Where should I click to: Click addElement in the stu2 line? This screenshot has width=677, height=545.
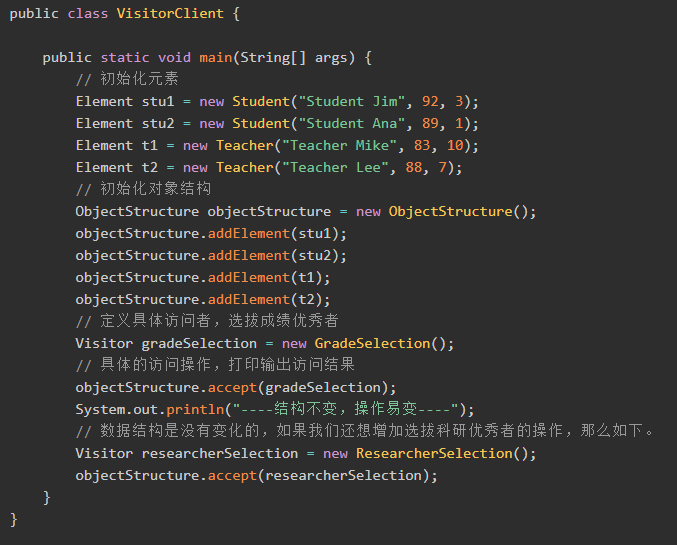pyautogui.click(x=249, y=256)
